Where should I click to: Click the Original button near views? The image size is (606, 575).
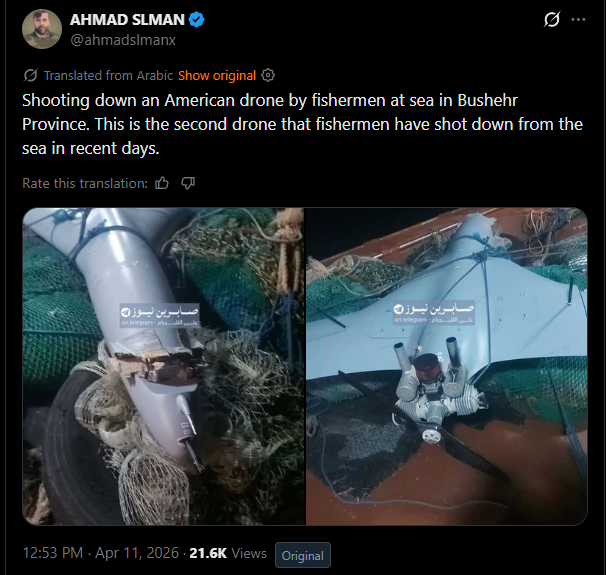(x=303, y=555)
